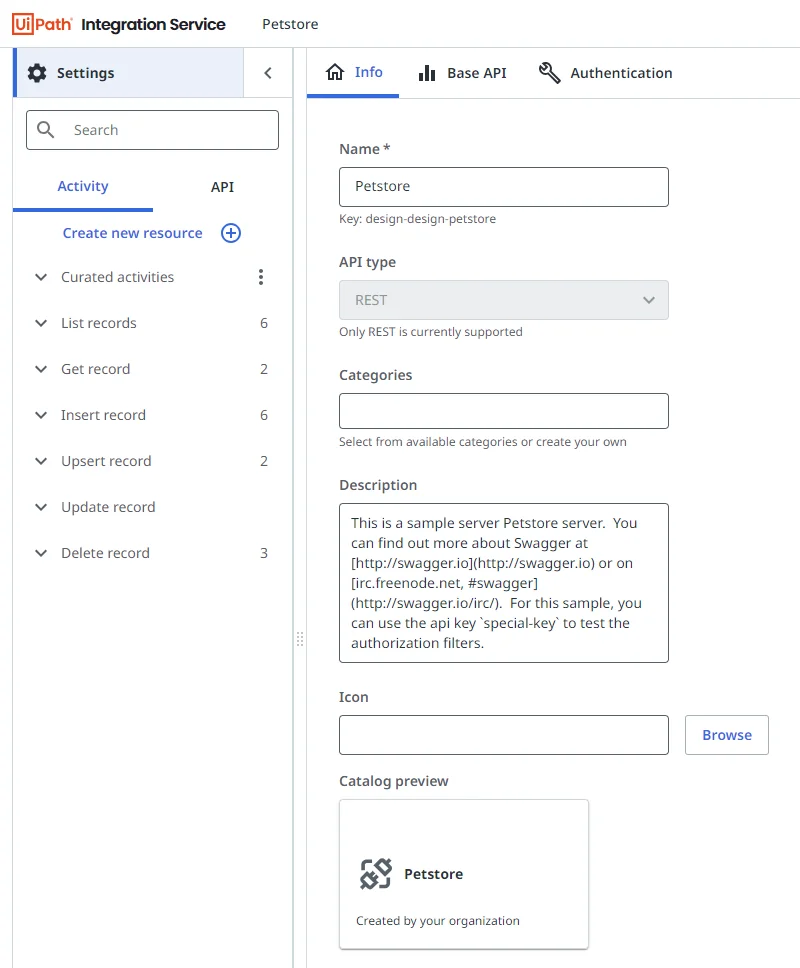Expand the Curated activities group

click(41, 277)
